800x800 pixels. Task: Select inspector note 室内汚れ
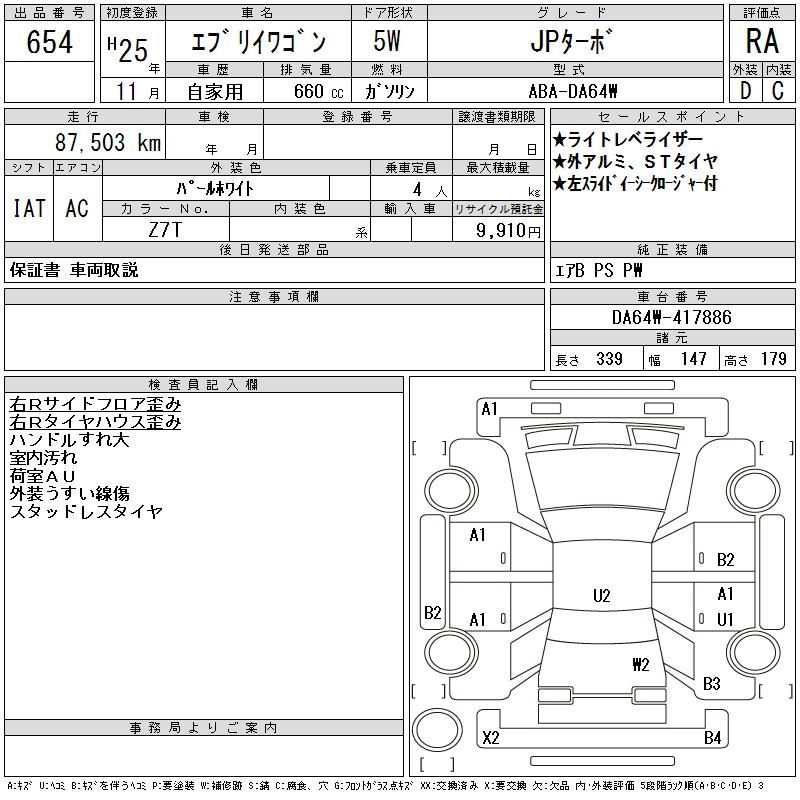click(x=43, y=457)
